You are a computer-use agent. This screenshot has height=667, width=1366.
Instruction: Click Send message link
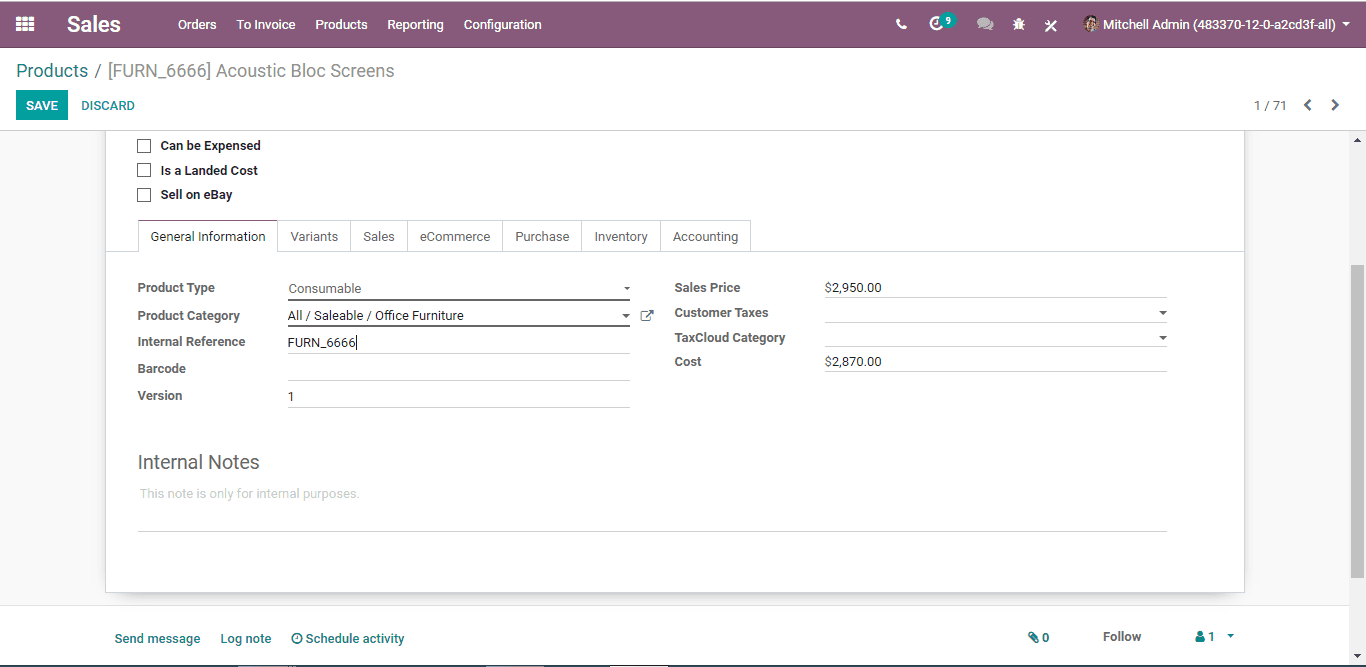pos(157,638)
